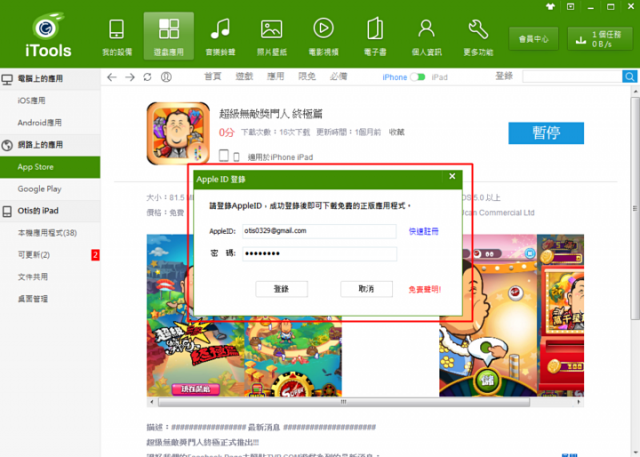This screenshot has width=640, height=457.
Task: Click the horizontal screenshot scrollbar thumb
Action: point(344,402)
